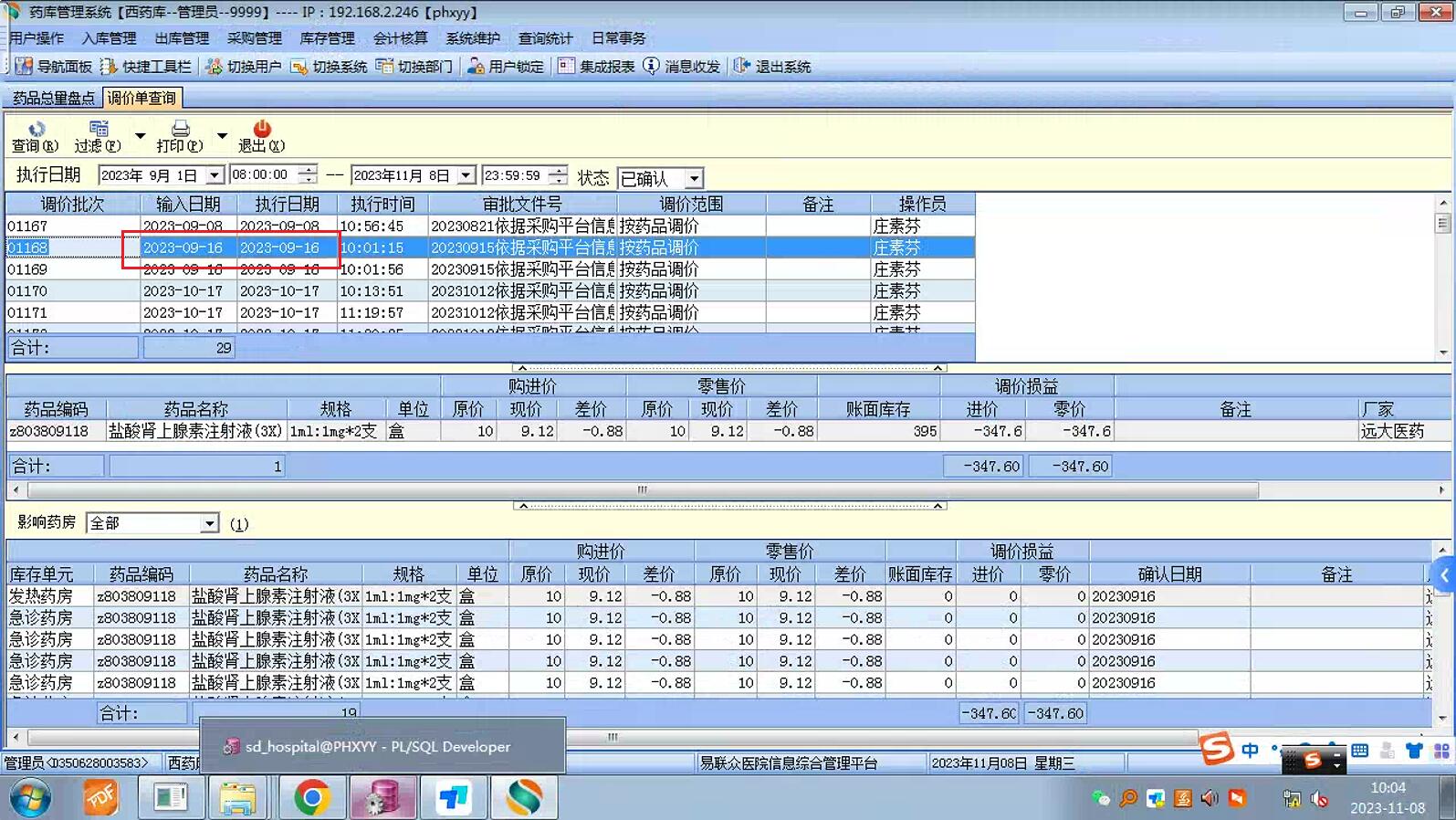Open dropdown arrow next to 打印

[222, 136]
